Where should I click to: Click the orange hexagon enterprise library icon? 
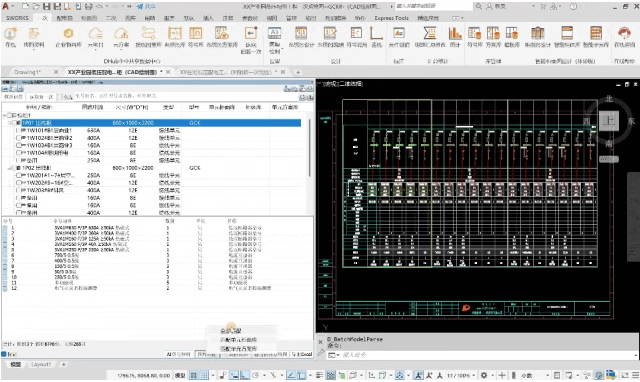click(x=68, y=33)
